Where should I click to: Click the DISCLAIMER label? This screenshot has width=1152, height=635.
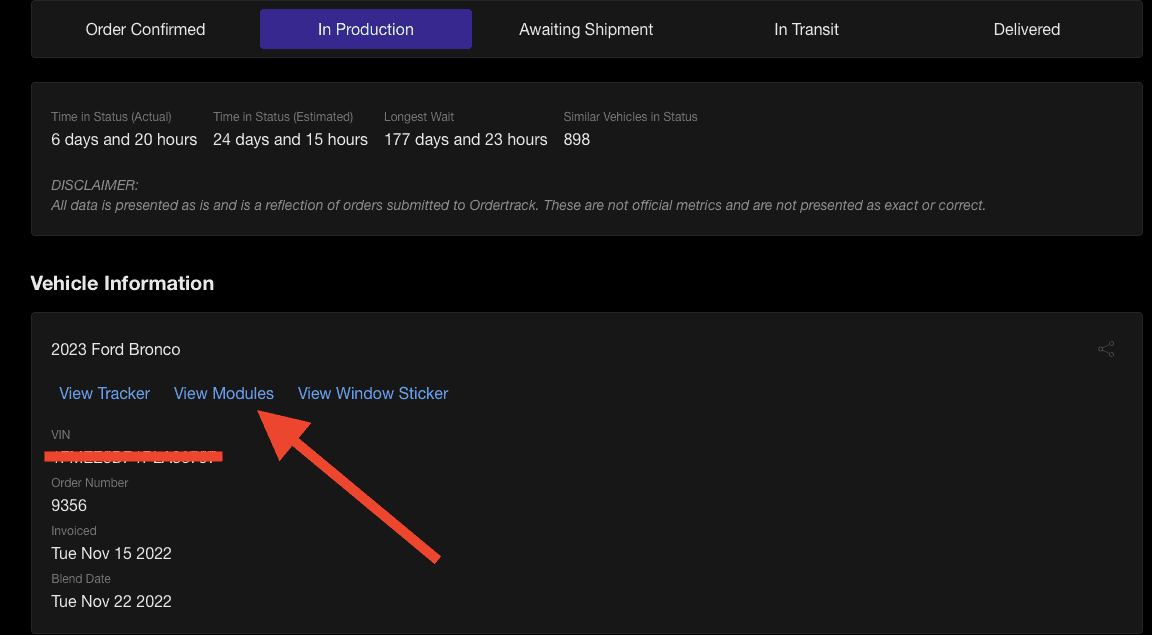click(x=95, y=185)
